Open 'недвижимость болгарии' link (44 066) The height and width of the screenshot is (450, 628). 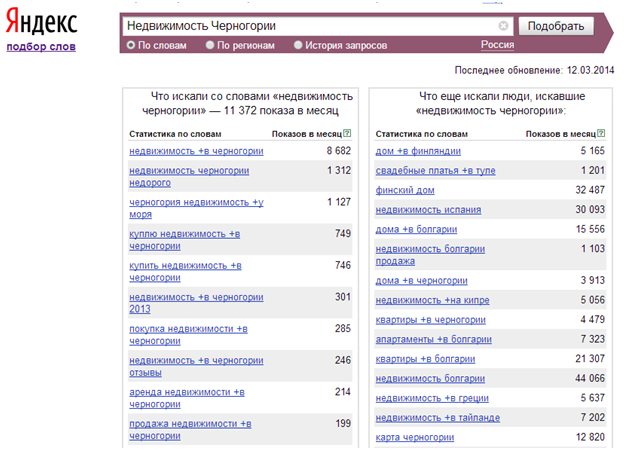430,379
